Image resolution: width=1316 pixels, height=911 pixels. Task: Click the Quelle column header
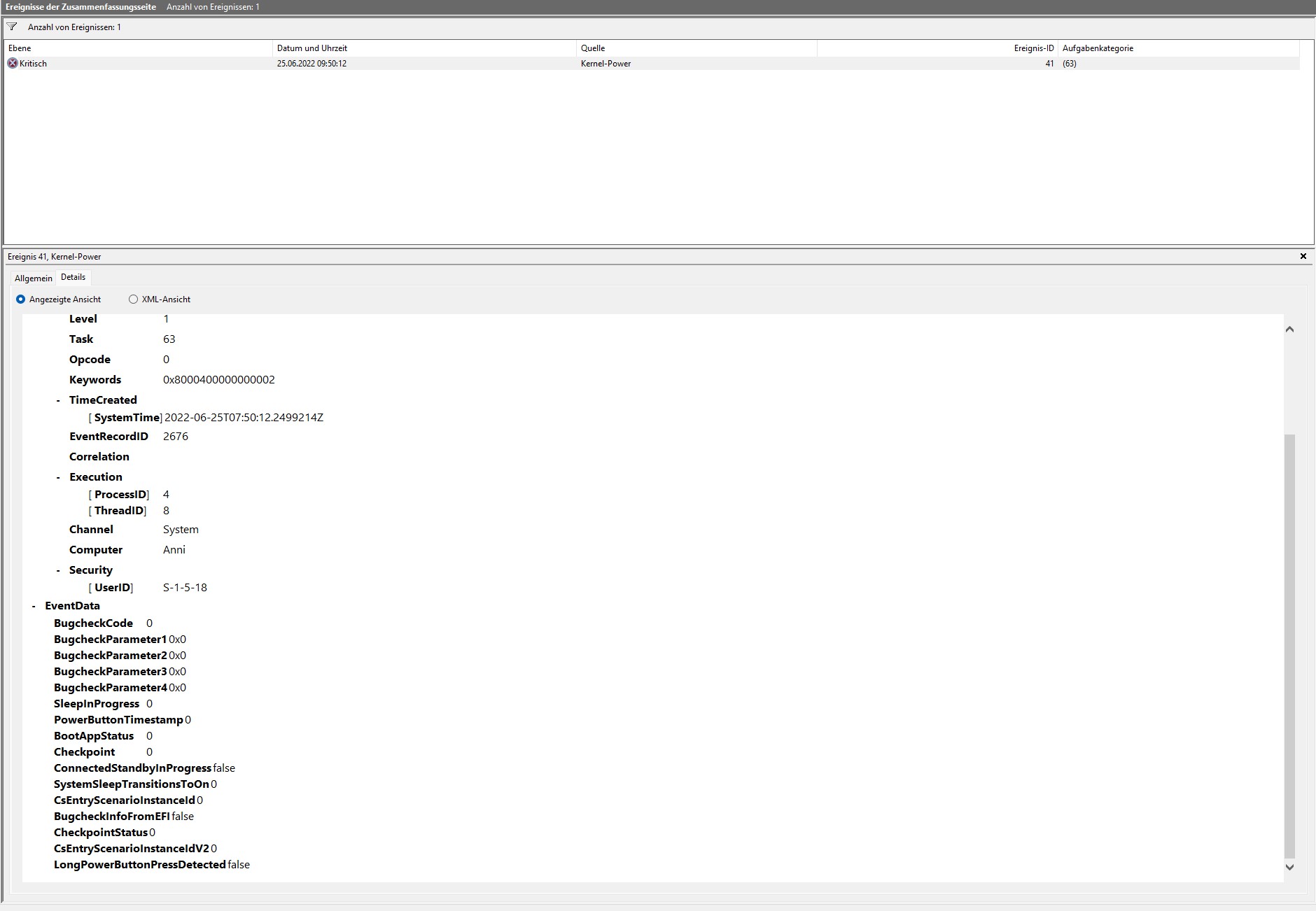pyautogui.click(x=696, y=48)
